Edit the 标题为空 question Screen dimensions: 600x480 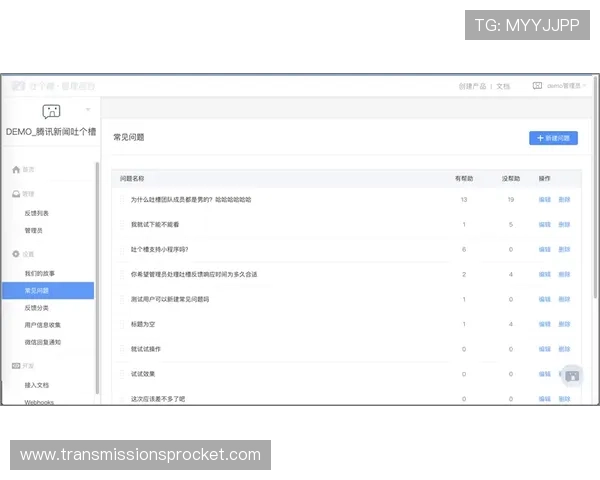pos(545,324)
